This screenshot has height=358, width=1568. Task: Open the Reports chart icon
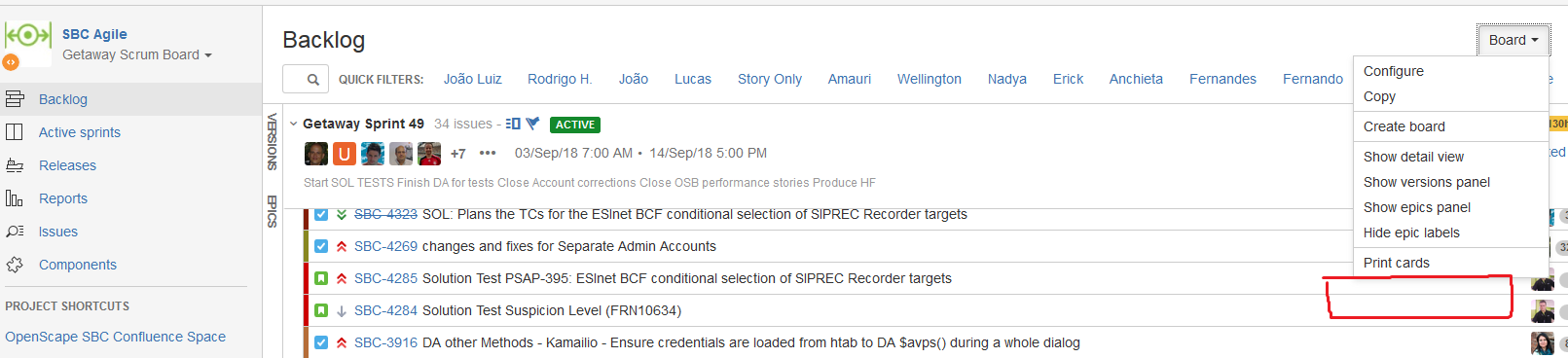15,198
